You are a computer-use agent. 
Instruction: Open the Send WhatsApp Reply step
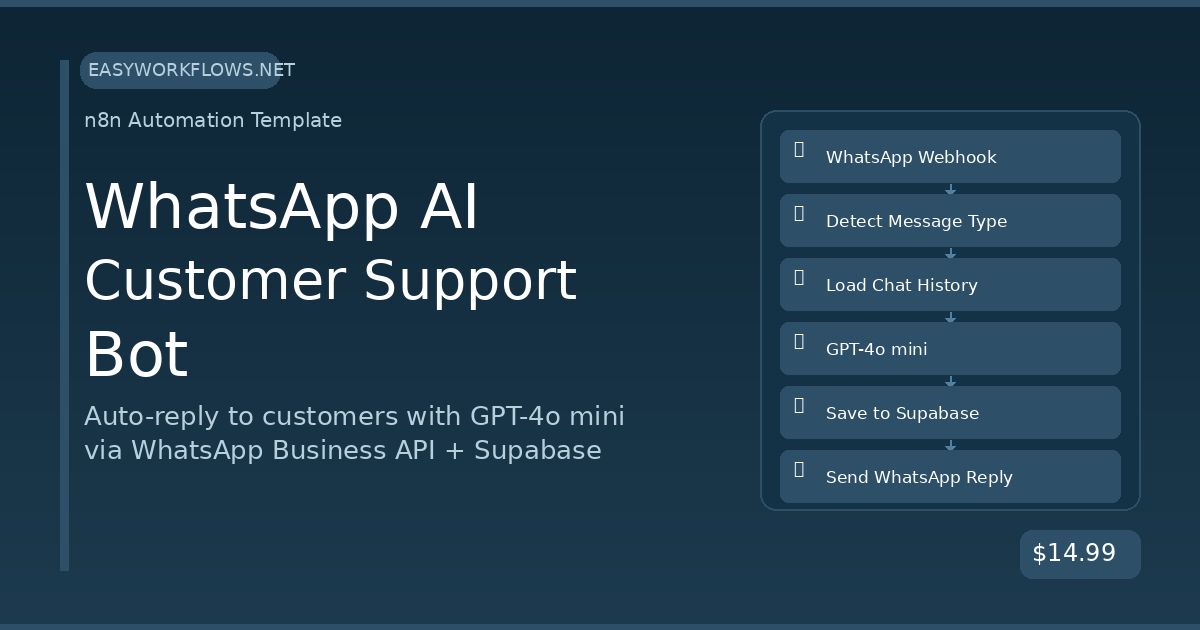919,477
